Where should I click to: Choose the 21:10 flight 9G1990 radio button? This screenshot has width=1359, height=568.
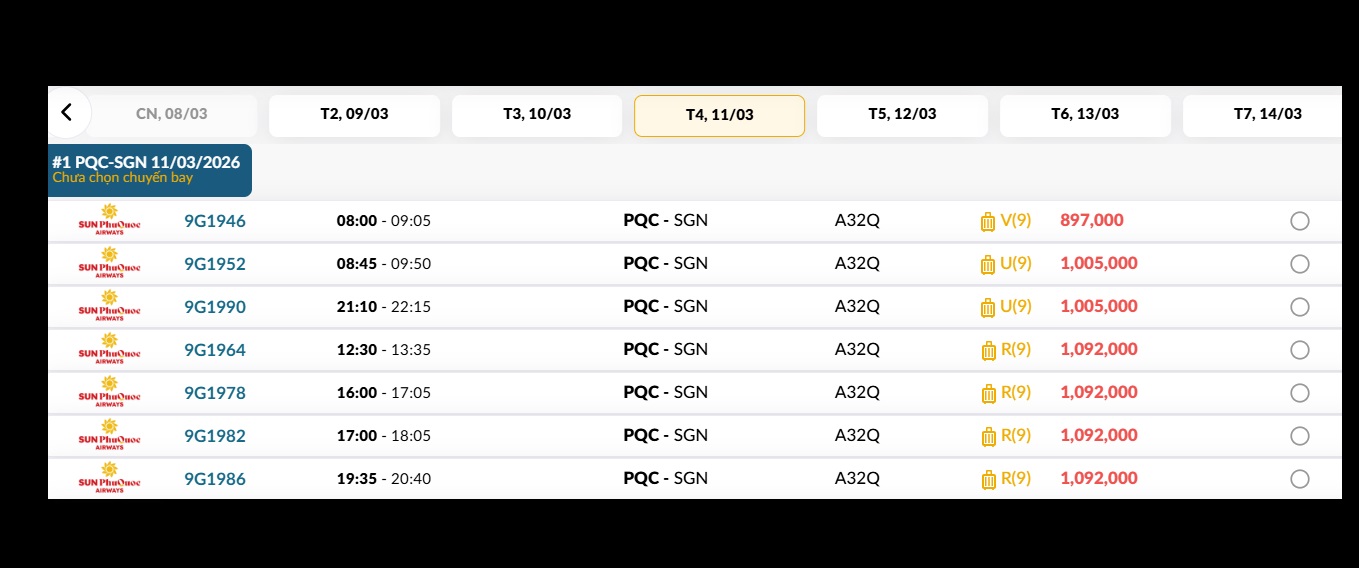(x=1299, y=307)
